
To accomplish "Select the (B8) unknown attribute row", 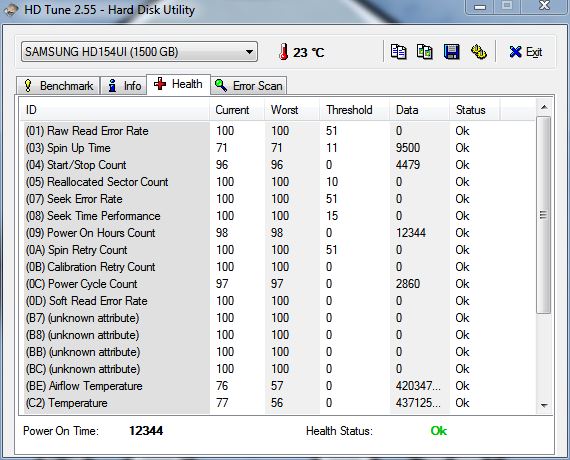I will point(278,335).
